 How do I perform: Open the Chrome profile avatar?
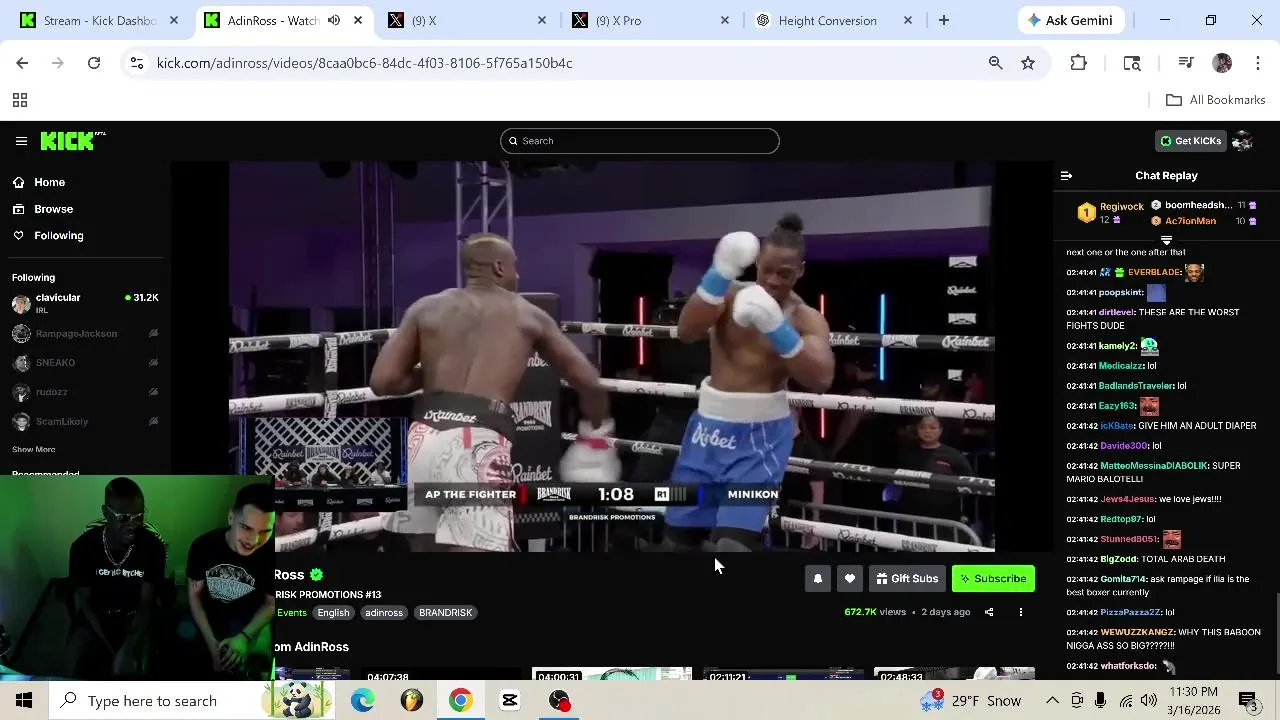point(1222,63)
